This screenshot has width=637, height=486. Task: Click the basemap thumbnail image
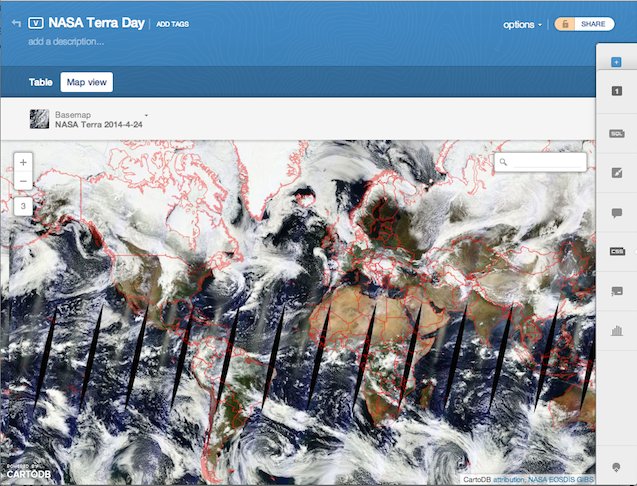coord(39,119)
